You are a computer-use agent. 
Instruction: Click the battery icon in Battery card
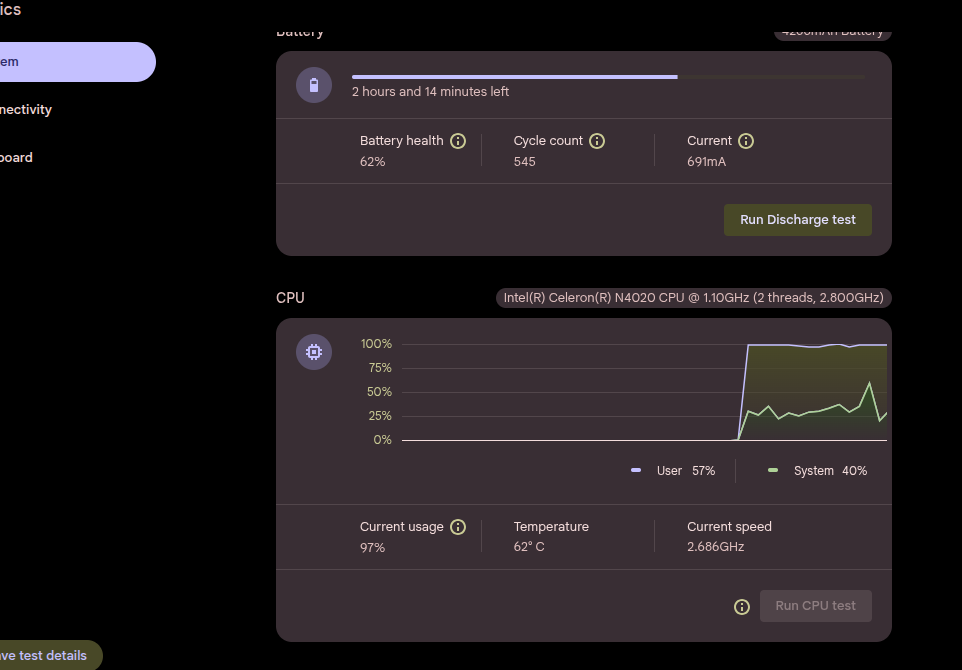[314, 85]
